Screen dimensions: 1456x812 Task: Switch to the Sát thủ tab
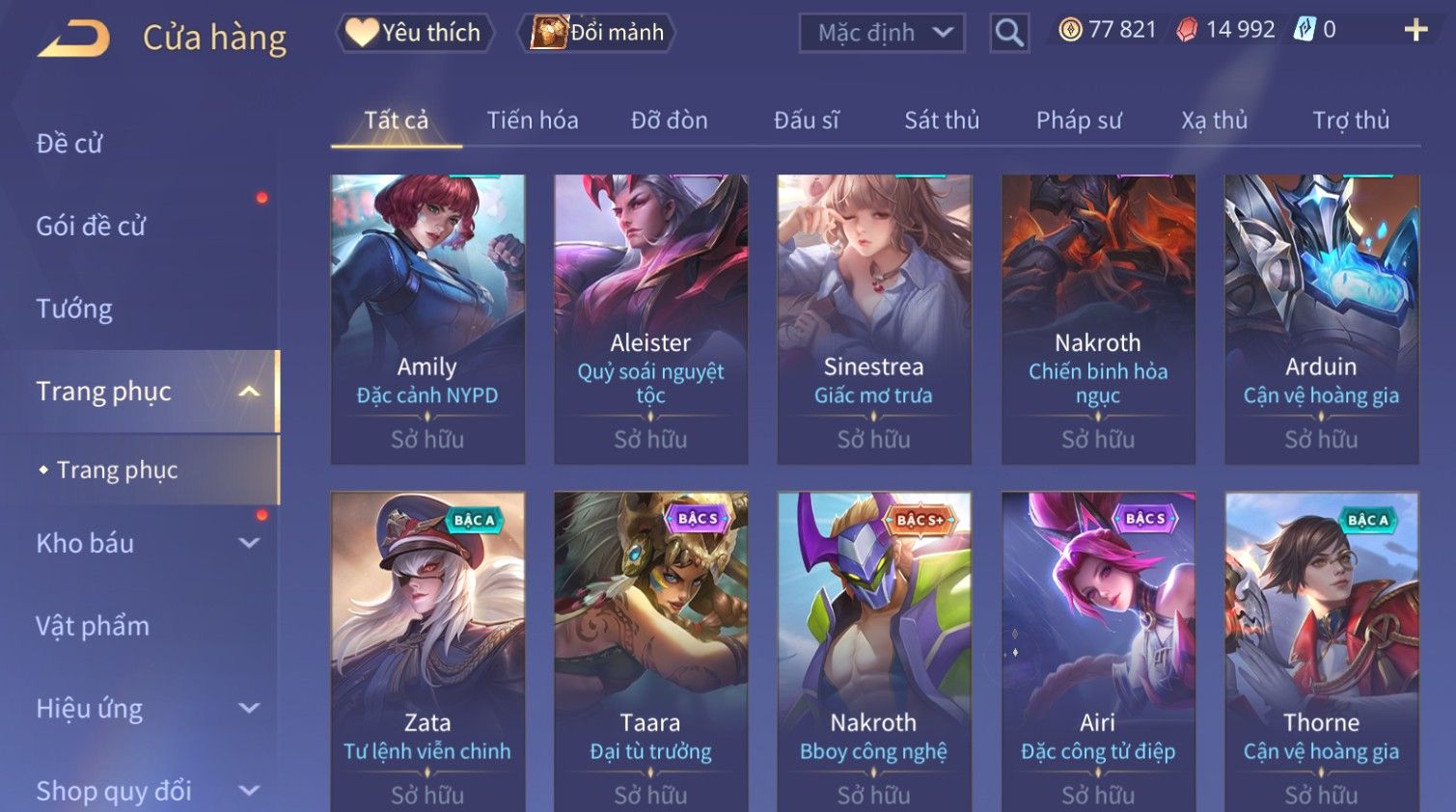point(942,121)
